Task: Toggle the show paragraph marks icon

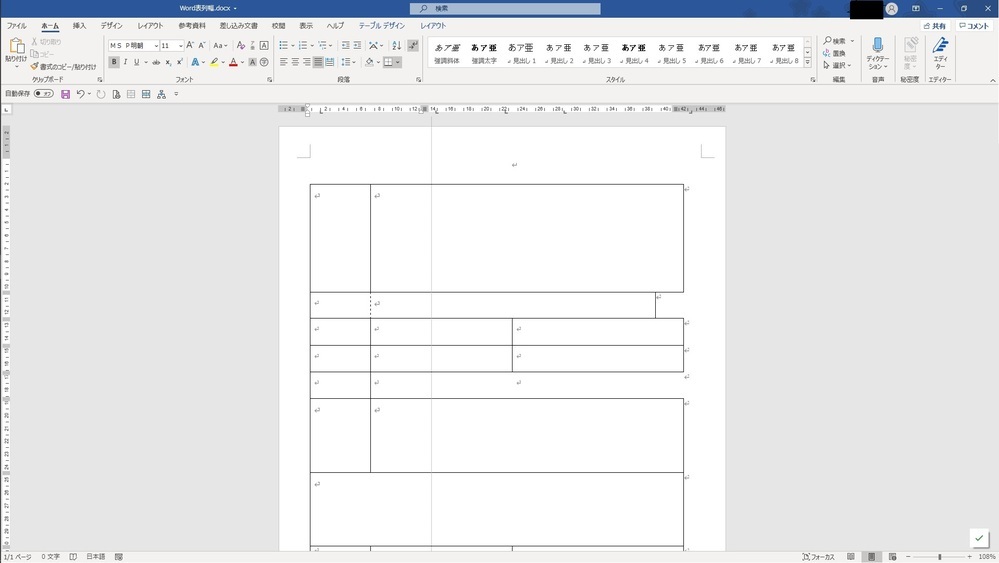Action: pyautogui.click(x=413, y=45)
